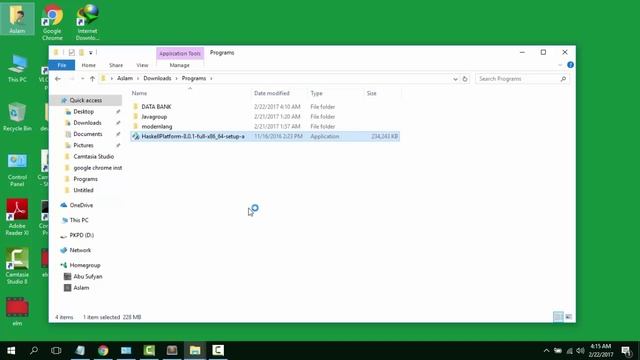Image resolution: width=640 pixels, height=360 pixels.
Task: Refresh the Programs folder view
Action: tap(465, 79)
